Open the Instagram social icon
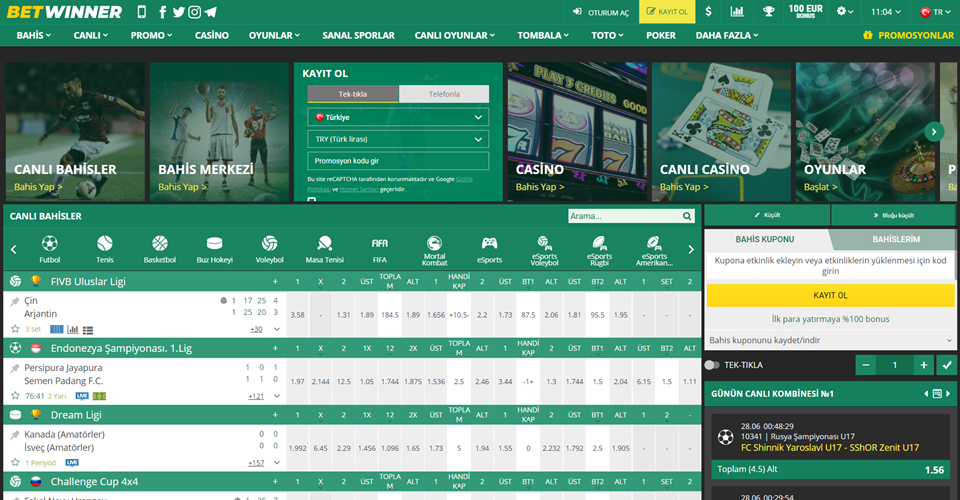 click(x=194, y=12)
